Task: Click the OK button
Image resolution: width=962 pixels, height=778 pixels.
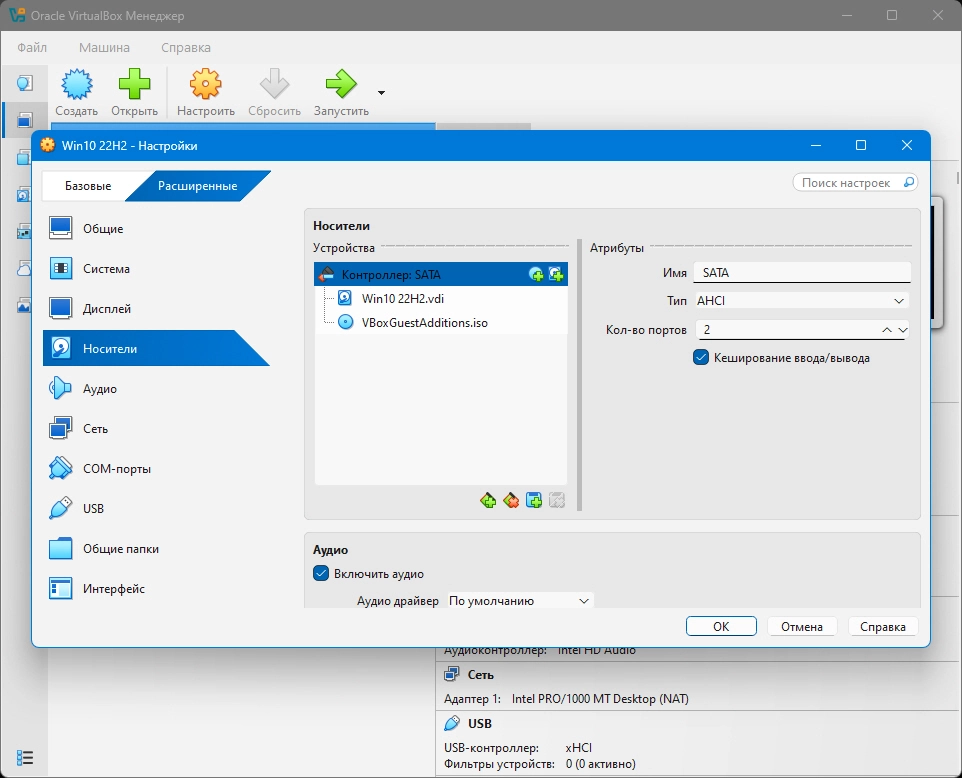Action: 721,626
